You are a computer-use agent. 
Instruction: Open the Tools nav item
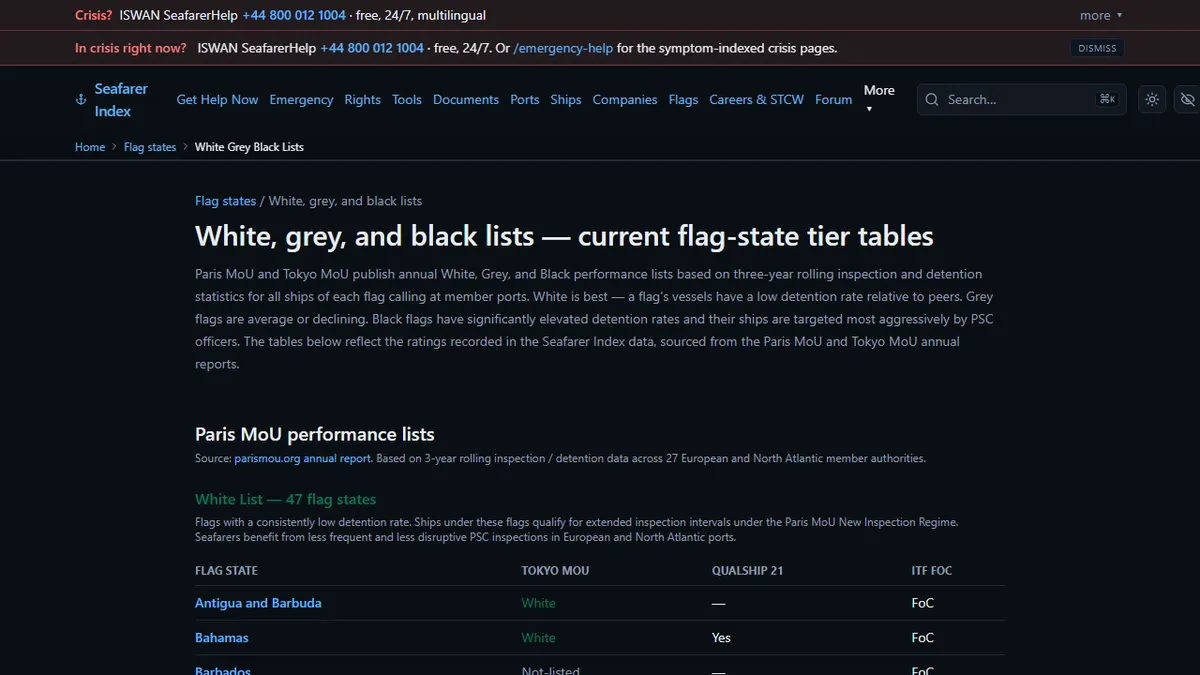point(407,99)
